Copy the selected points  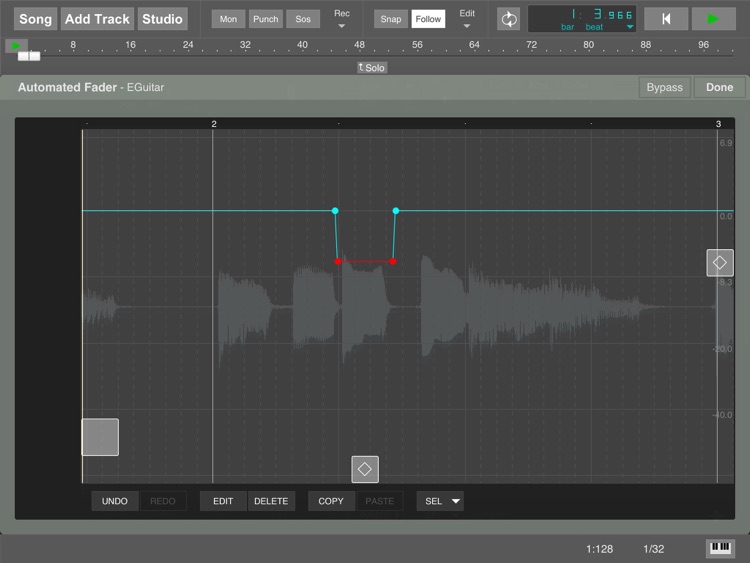coord(331,501)
